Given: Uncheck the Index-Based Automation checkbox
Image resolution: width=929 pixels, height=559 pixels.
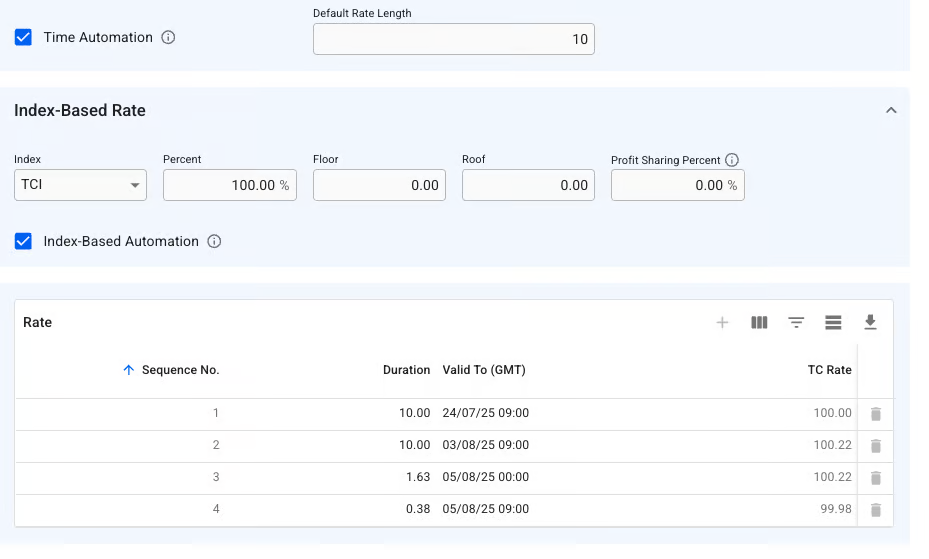Looking at the screenshot, I should pos(24,242).
